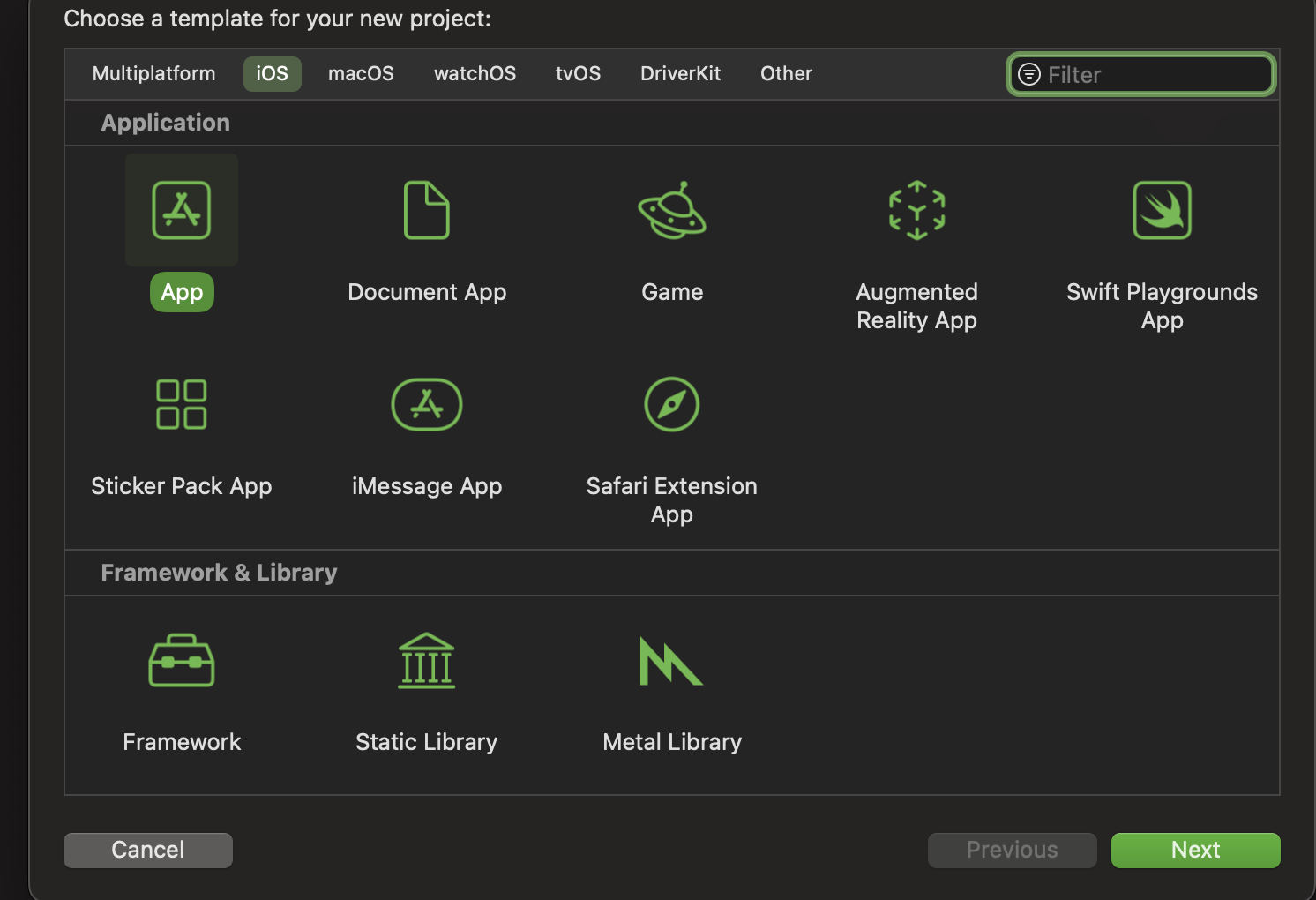The image size is (1316, 900).
Task: Choose the Static Library building icon
Action: (x=427, y=660)
